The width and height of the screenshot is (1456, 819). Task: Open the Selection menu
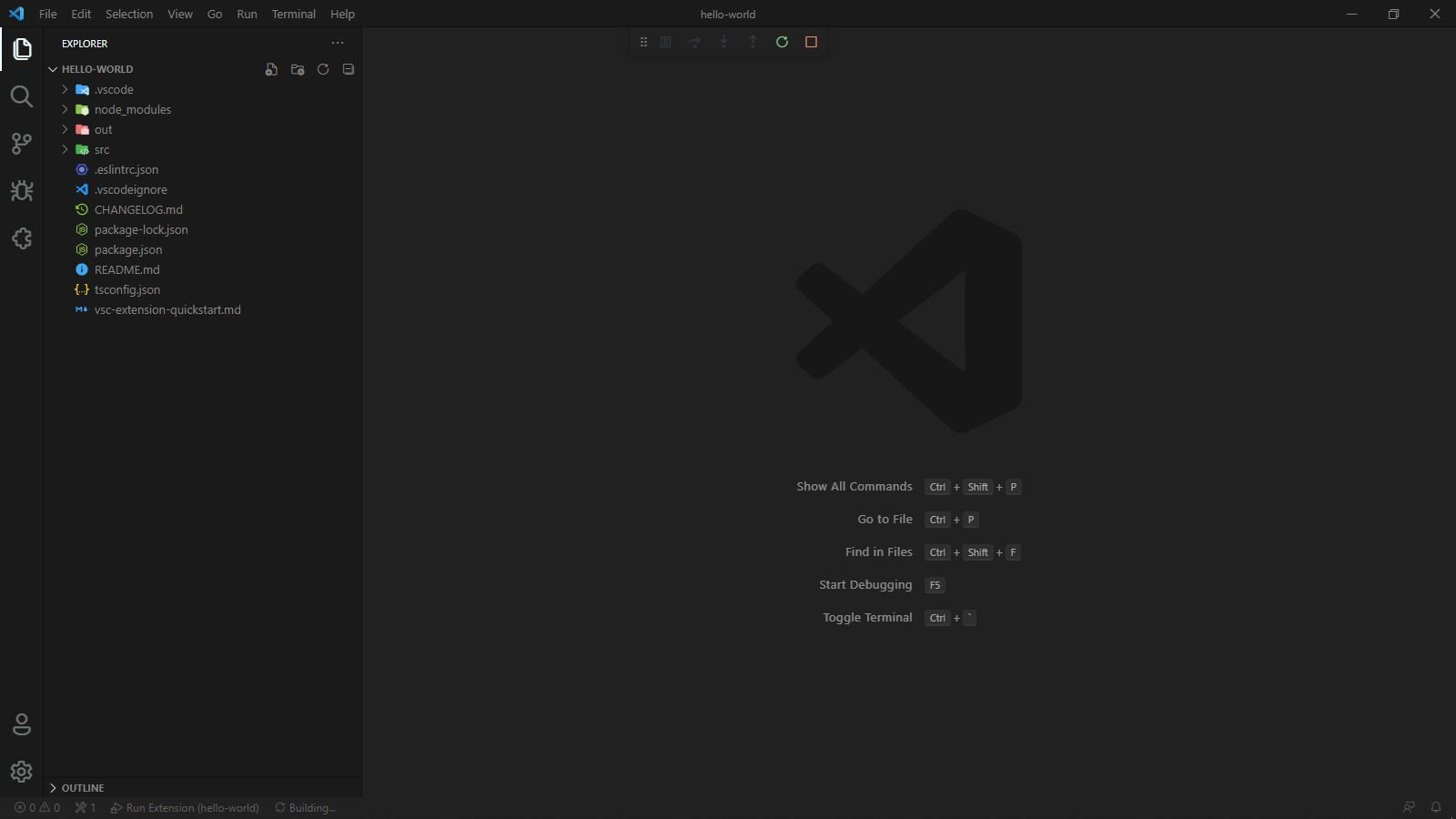129,14
